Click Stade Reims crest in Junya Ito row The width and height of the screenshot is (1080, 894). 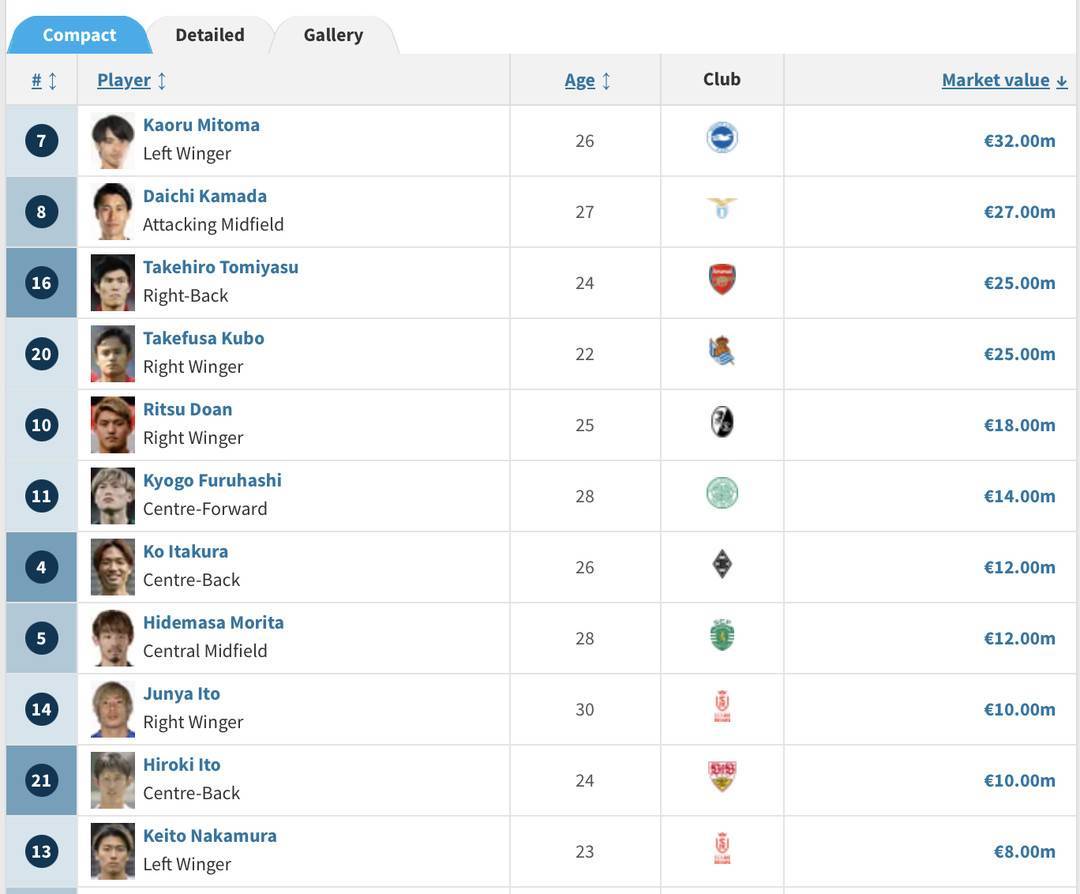pos(722,706)
